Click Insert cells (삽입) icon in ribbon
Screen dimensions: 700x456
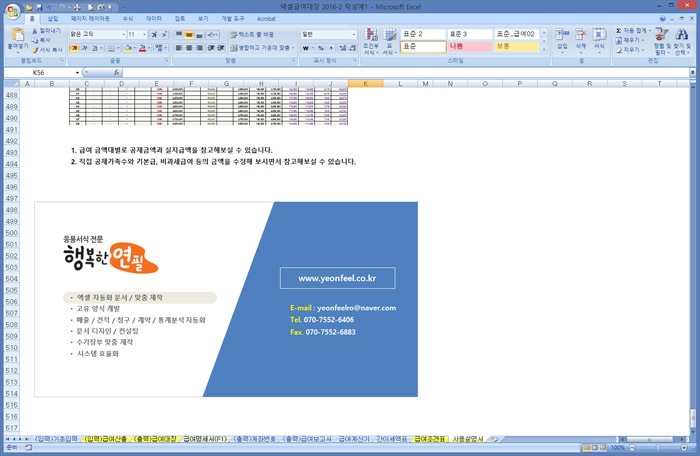(562, 39)
